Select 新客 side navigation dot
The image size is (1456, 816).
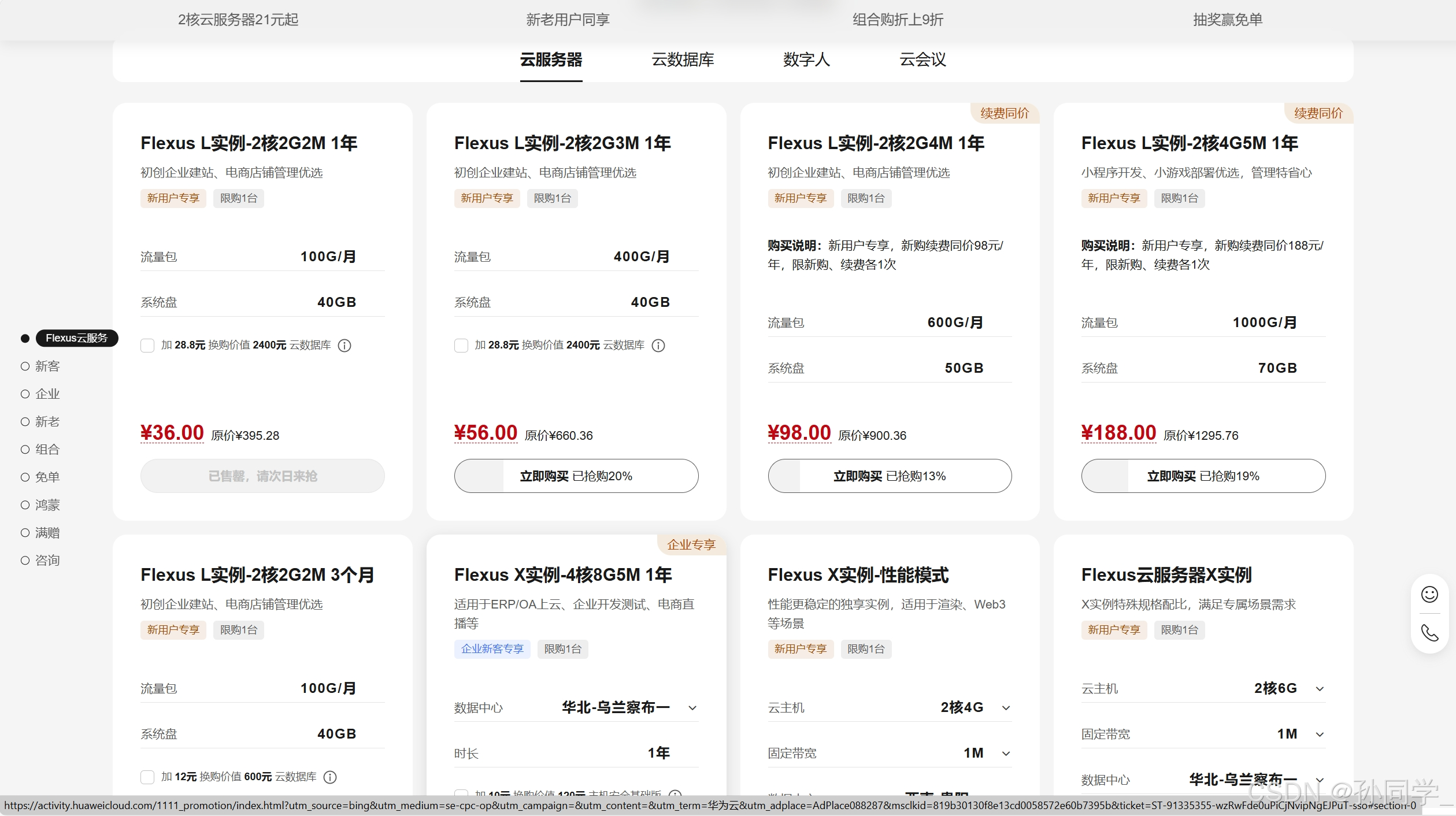[x=25, y=366]
